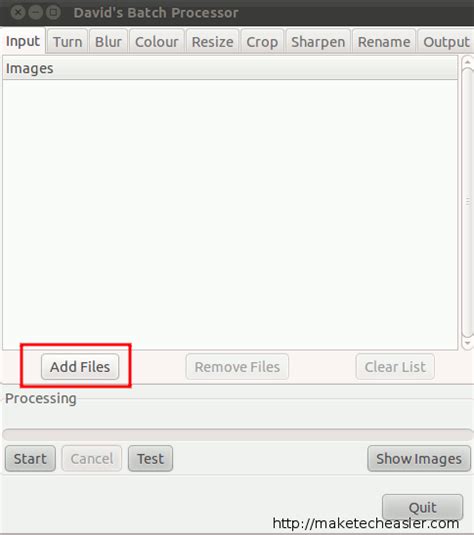
Task: Click the Processing progress bar
Action: [x=237, y=435]
